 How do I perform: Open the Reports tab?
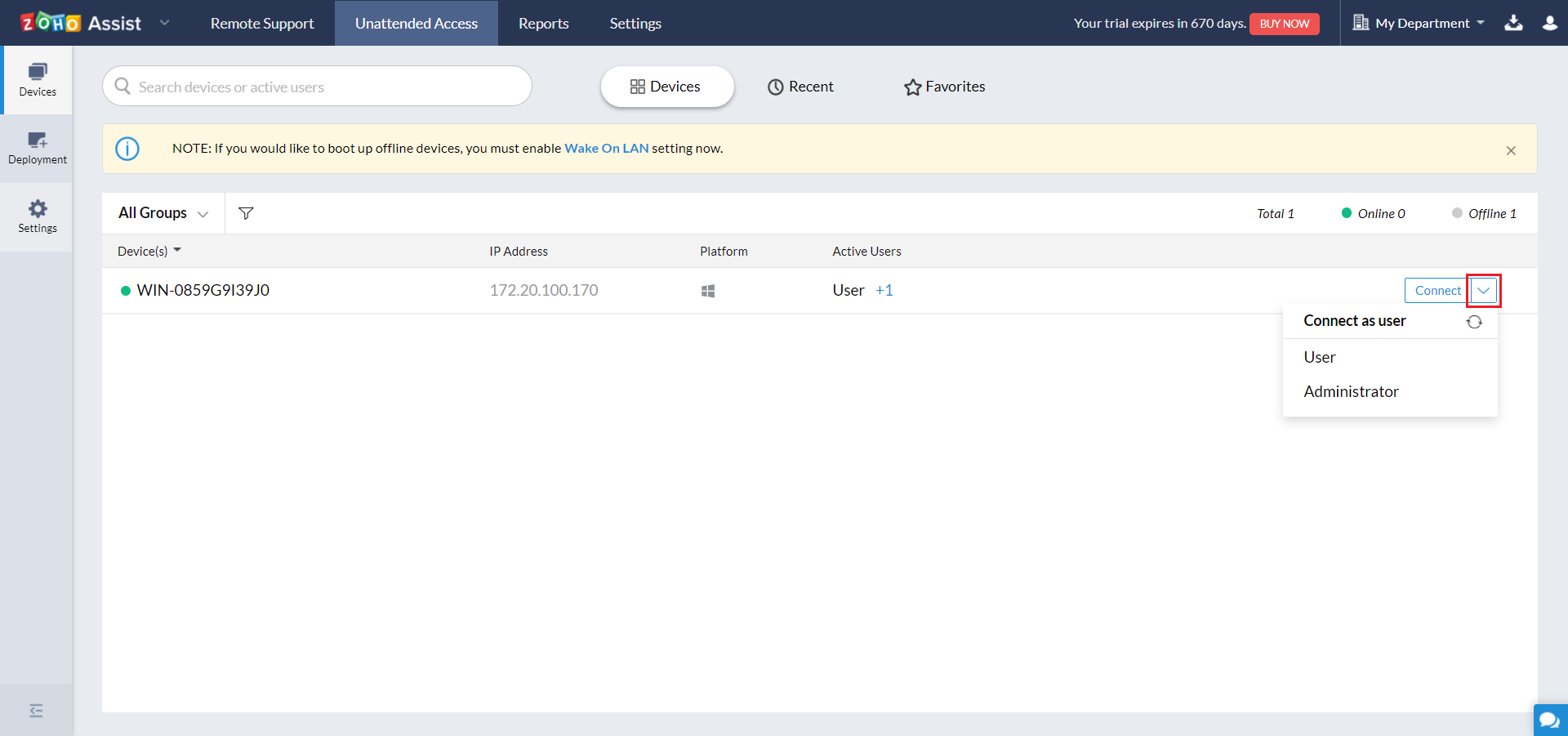click(x=543, y=23)
